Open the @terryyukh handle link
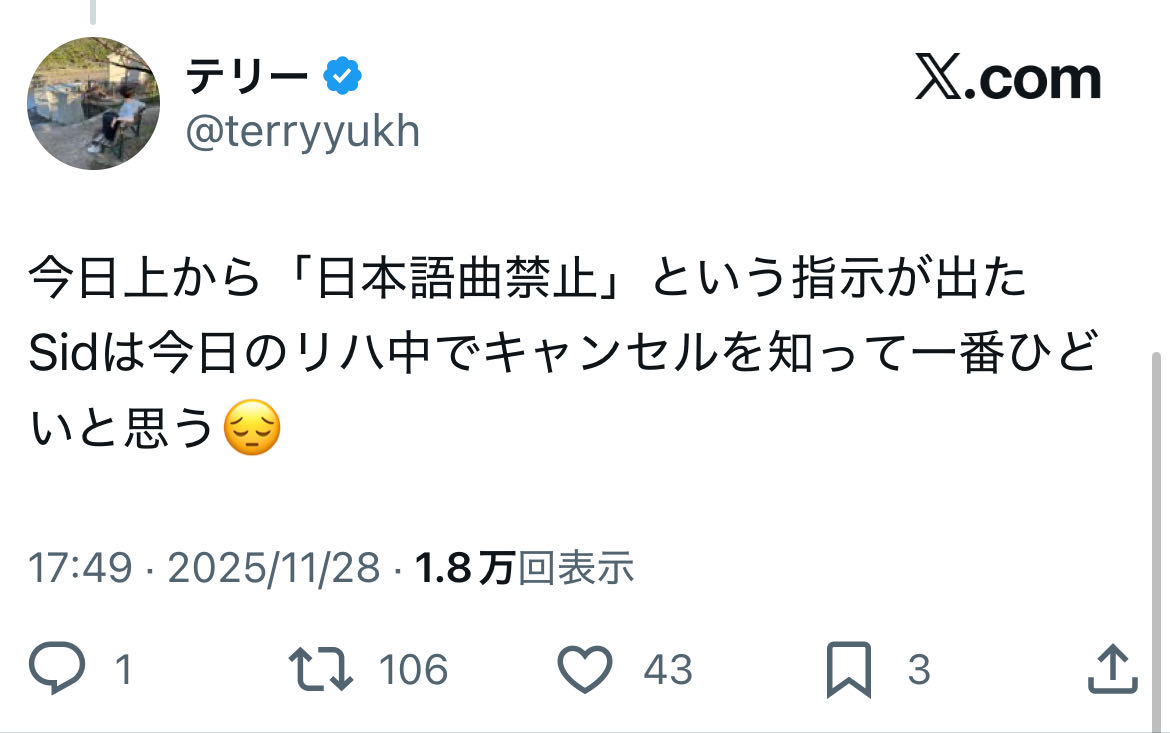This screenshot has width=1170, height=733. (x=303, y=131)
